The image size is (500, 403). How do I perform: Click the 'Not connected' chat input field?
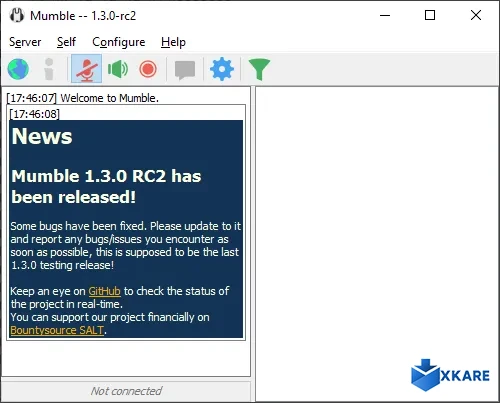click(126, 391)
